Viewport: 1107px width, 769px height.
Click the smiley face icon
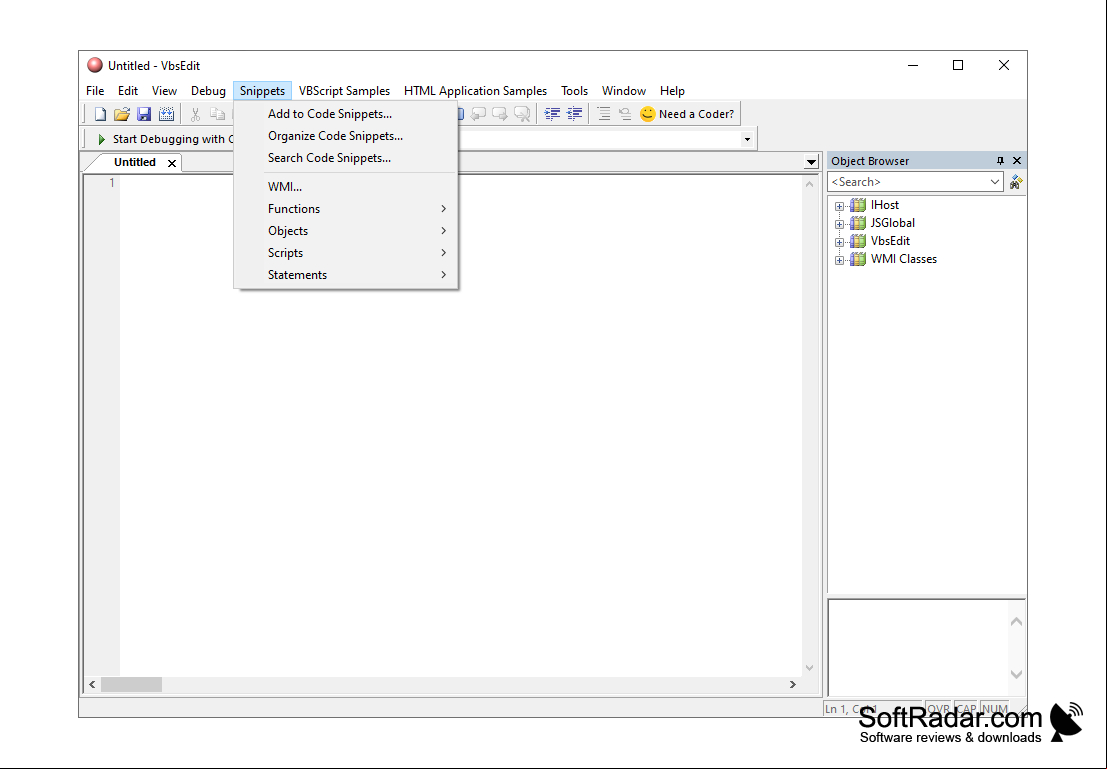coord(647,114)
